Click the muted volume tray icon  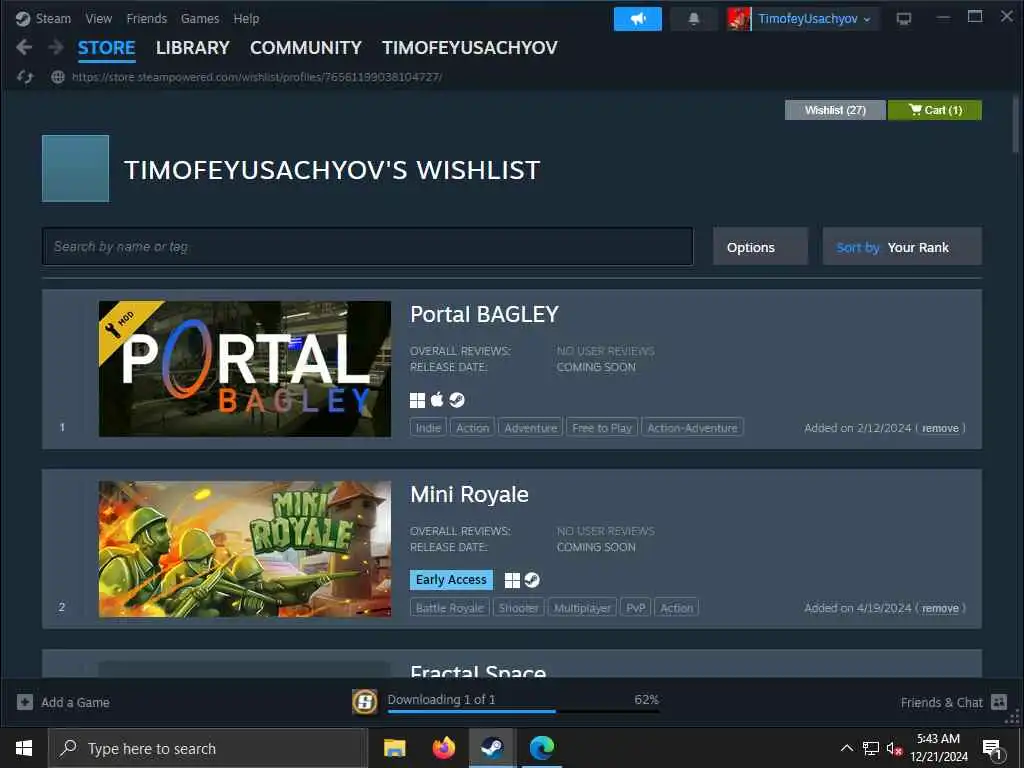point(893,748)
